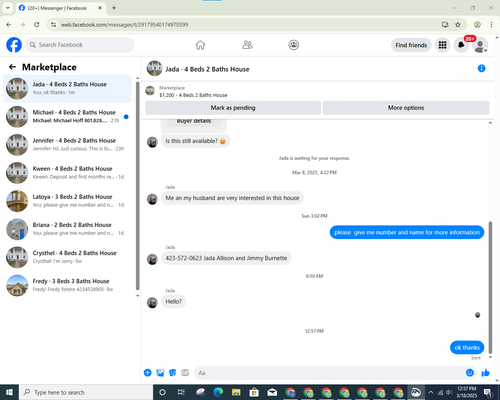Open File Explorer from taskbar
The image size is (500, 400).
pyautogui.click(x=236, y=392)
